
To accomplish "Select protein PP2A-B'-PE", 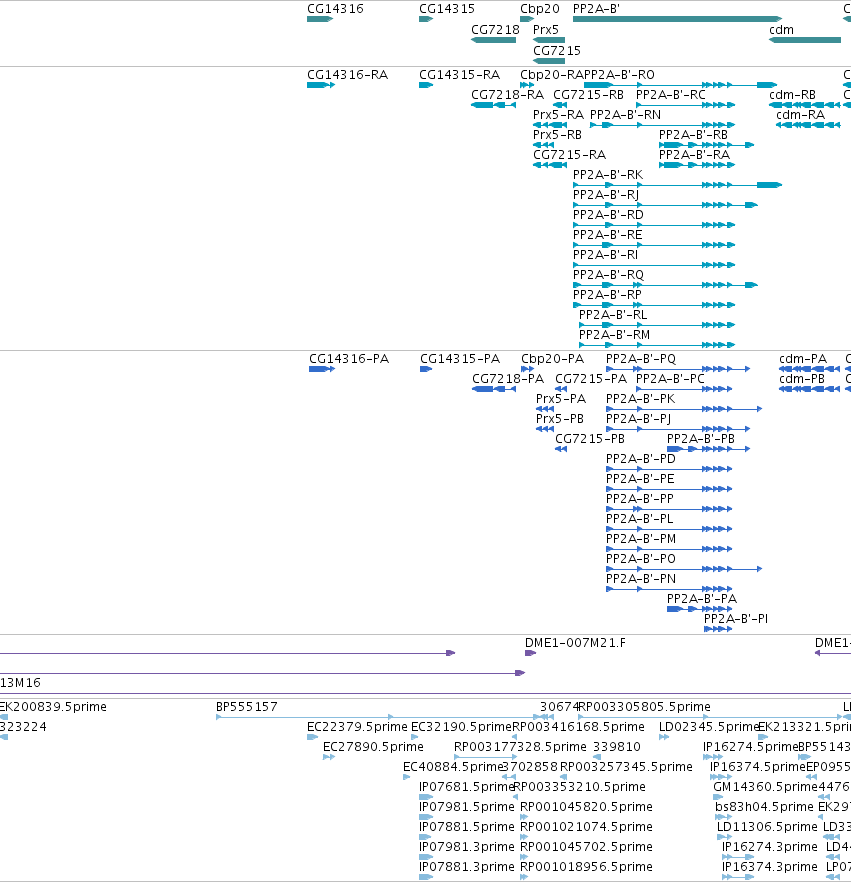I will 669,489.
